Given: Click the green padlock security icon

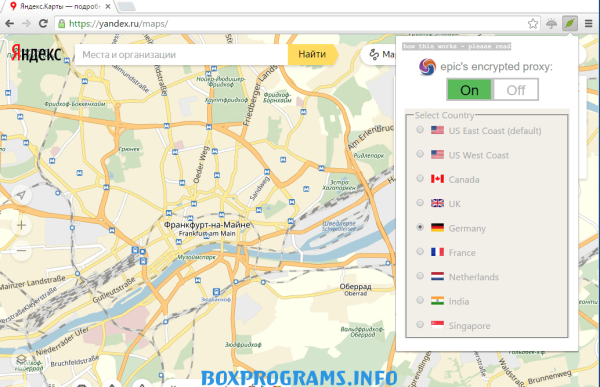Looking at the screenshot, I should tap(61, 24).
